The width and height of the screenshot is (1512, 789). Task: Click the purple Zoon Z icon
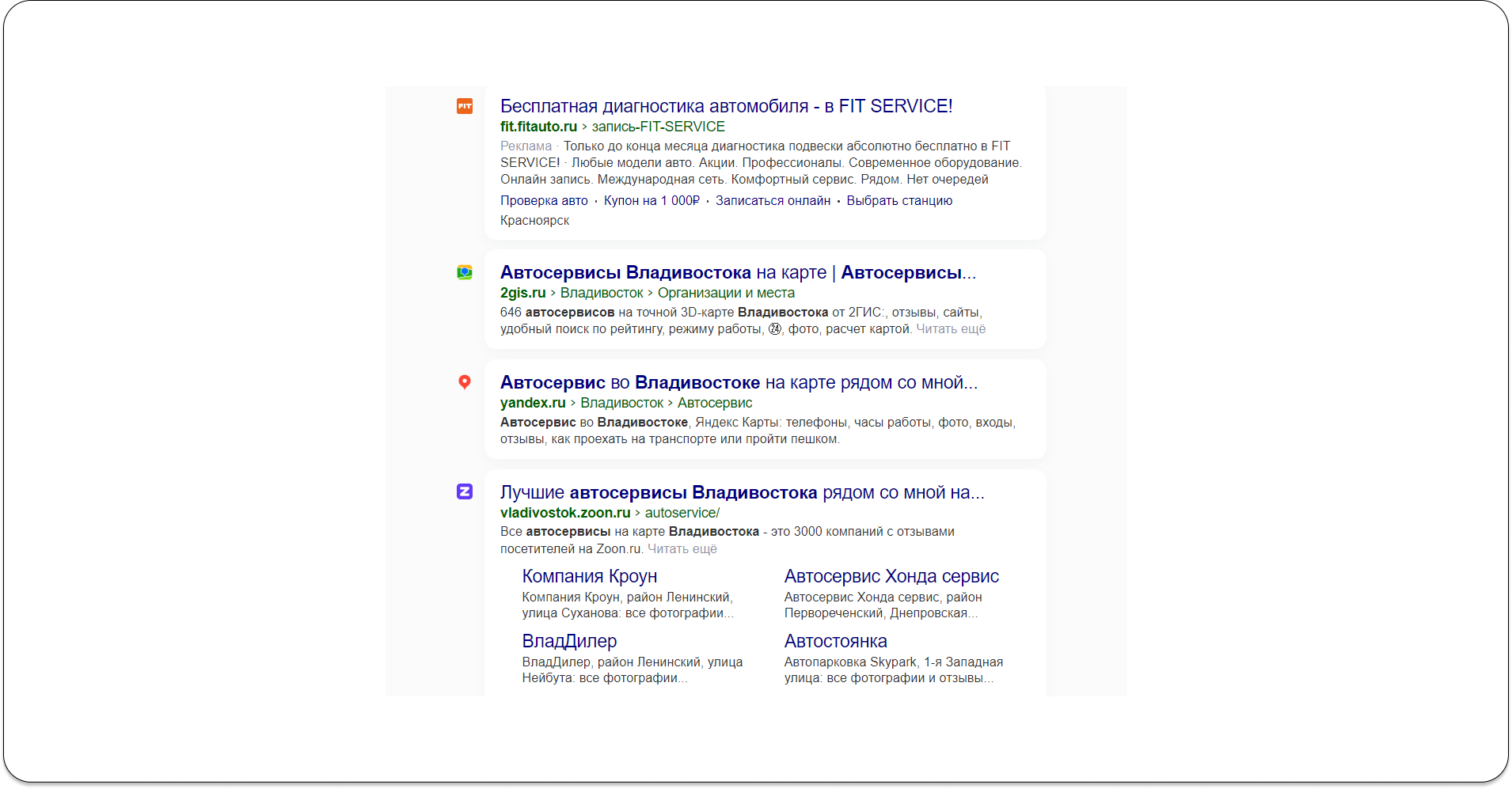(465, 491)
